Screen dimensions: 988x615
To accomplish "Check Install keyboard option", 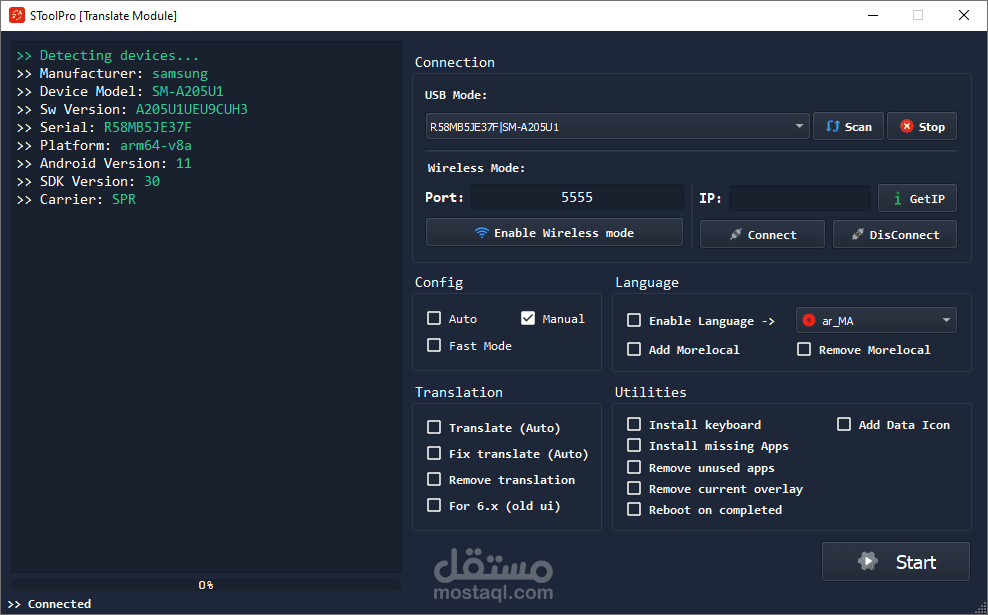I will [x=634, y=424].
